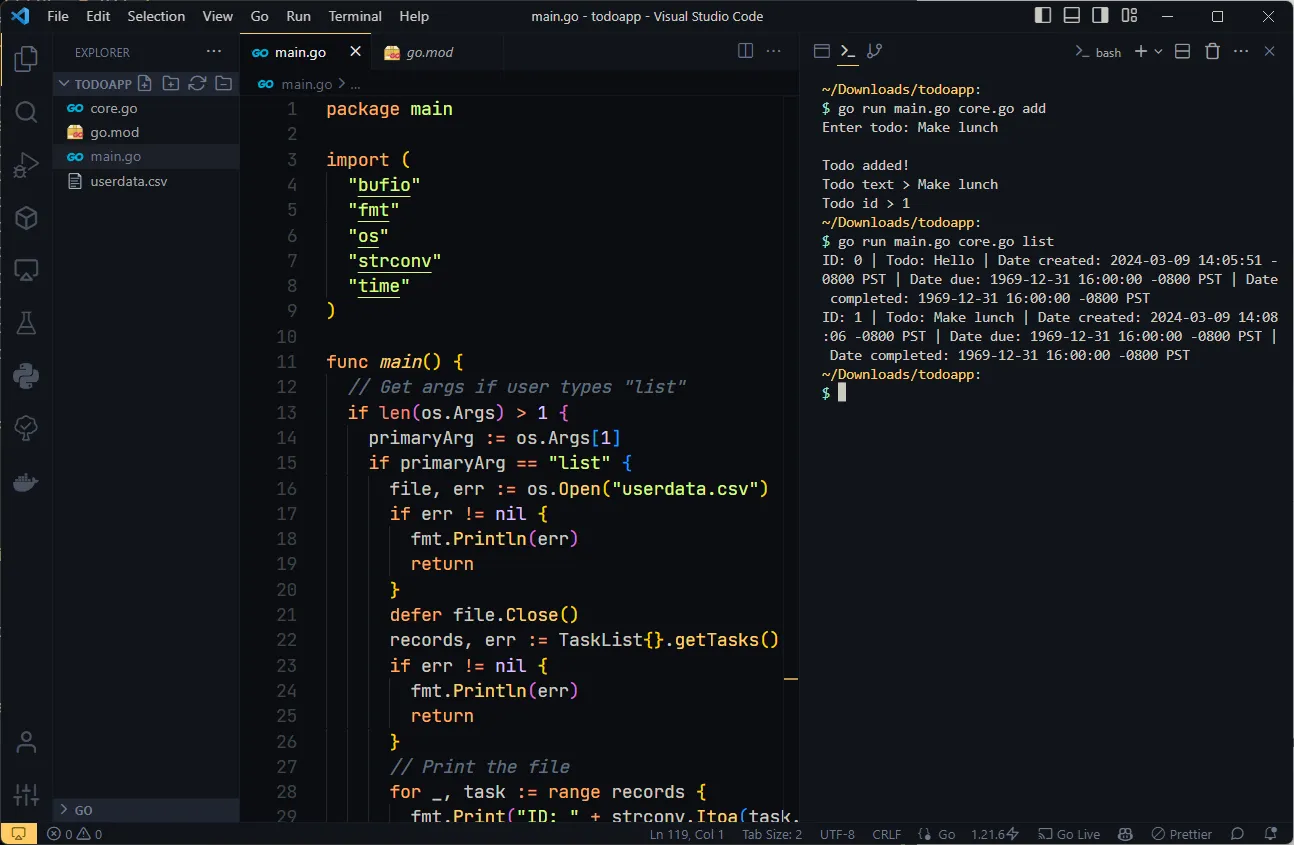This screenshot has height=845, width=1294.
Task: Click the Go Live status bar button
Action: (x=1069, y=834)
